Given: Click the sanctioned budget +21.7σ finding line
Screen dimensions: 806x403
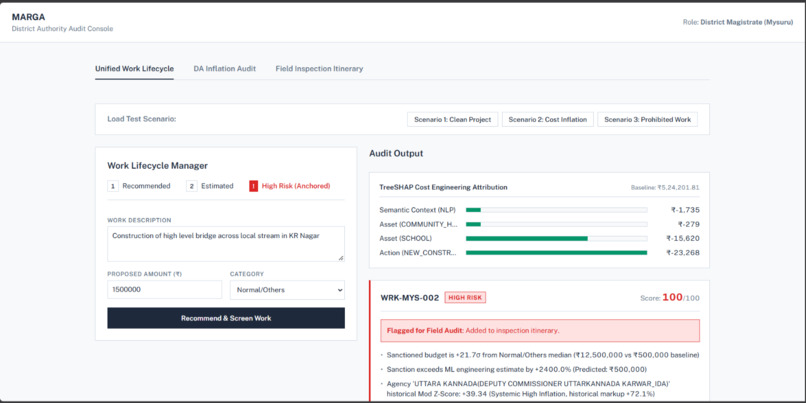Looking at the screenshot, I should coord(543,355).
